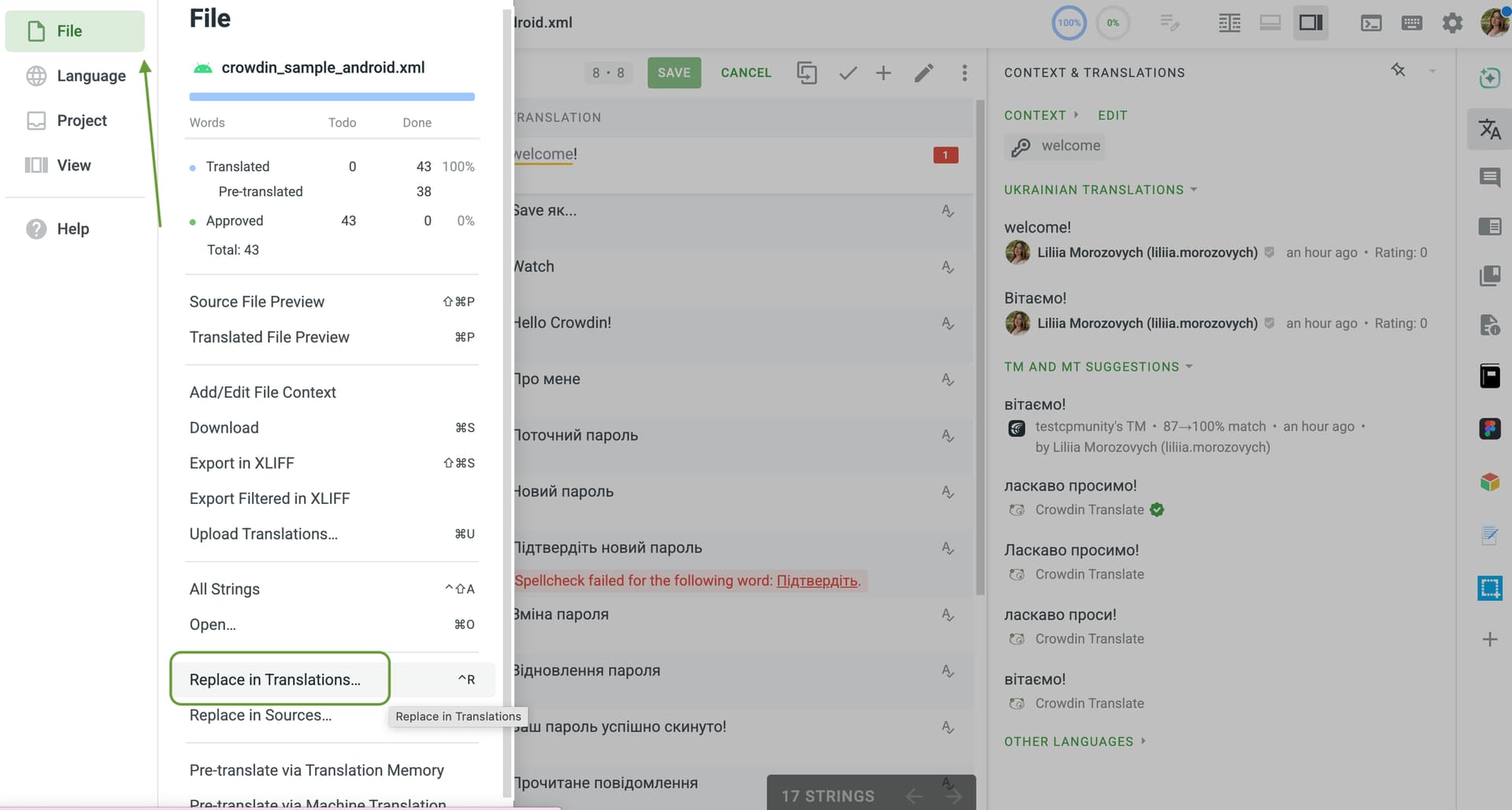Choose Replace in Sources option
Screen dimensions: 1512x810
click(x=260, y=715)
